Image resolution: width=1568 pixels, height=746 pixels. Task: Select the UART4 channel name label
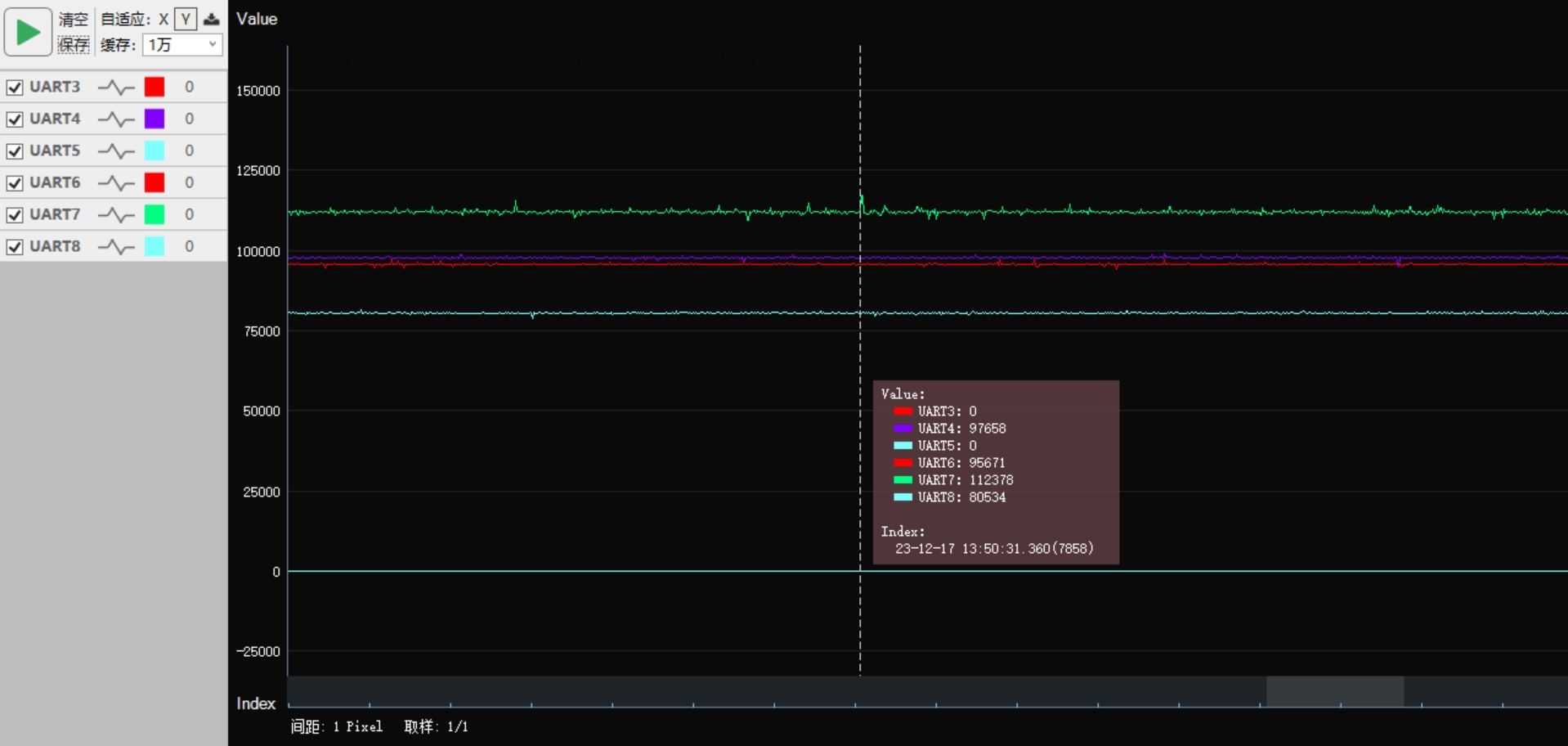pyautogui.click(x=55, y=119)
